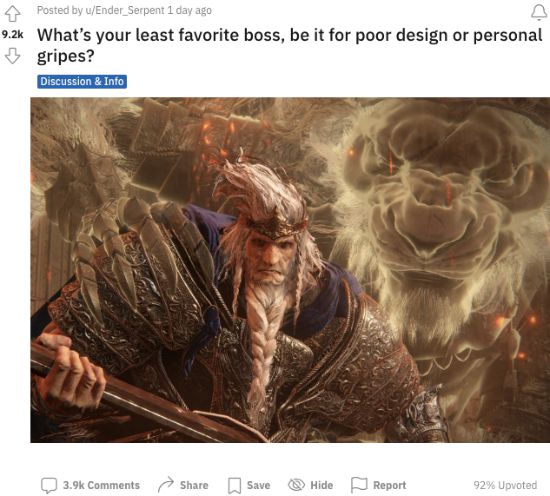The image size is (550, 496).
Task: Filter by Discussion & Info flair tag
Action: coord(82,81)
